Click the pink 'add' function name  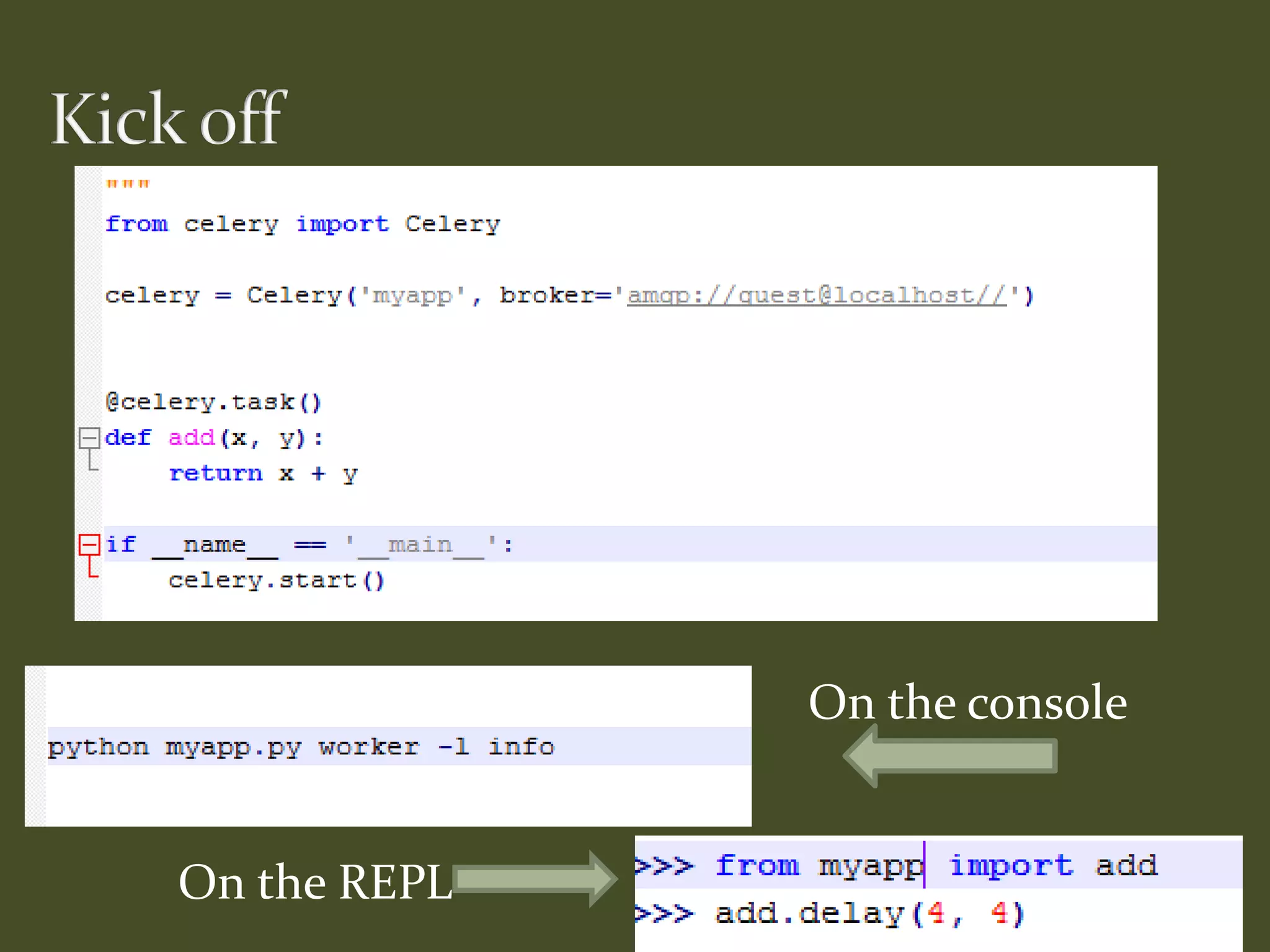(192, 438)
